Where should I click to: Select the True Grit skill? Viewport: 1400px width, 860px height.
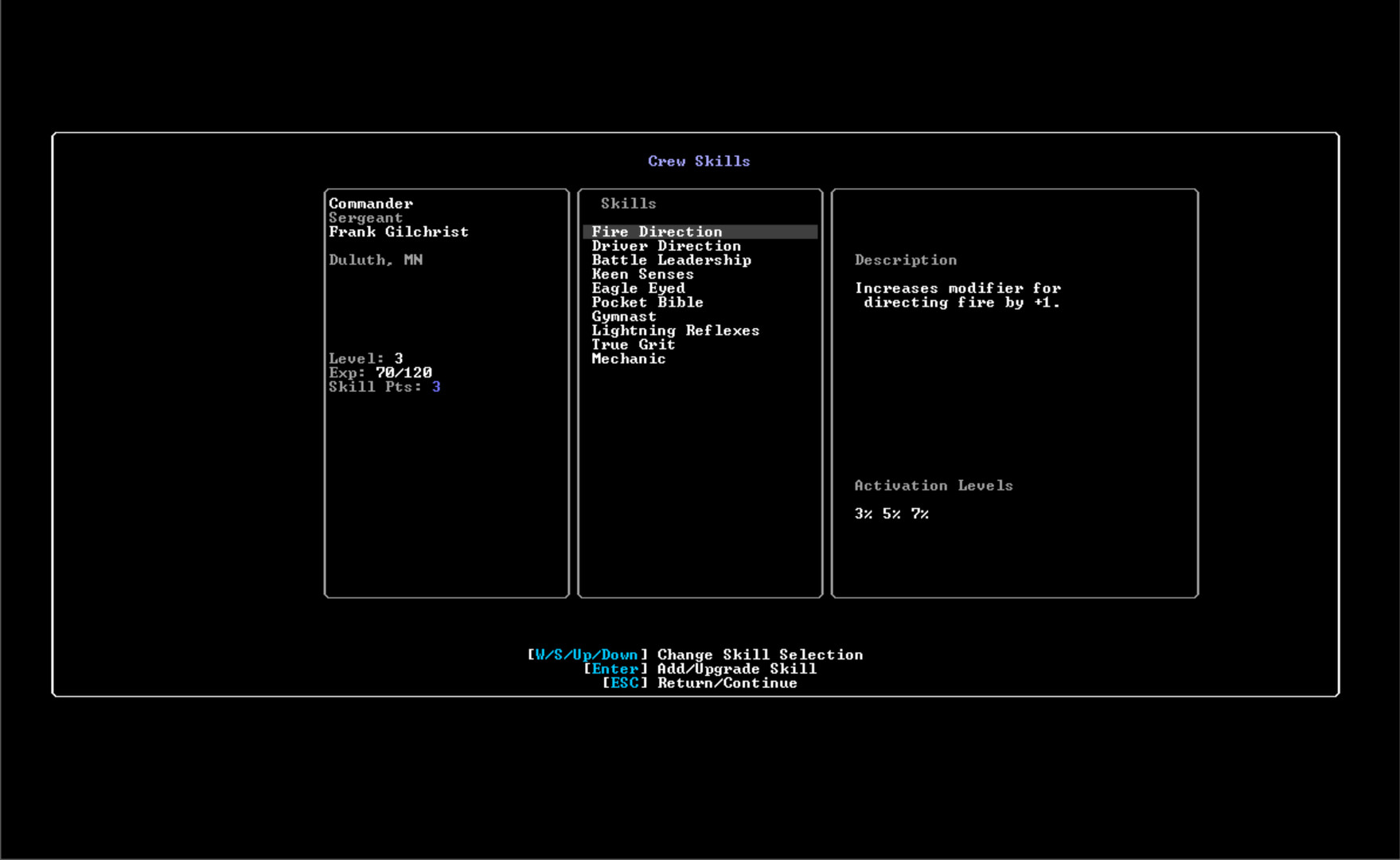pos(634,345)
